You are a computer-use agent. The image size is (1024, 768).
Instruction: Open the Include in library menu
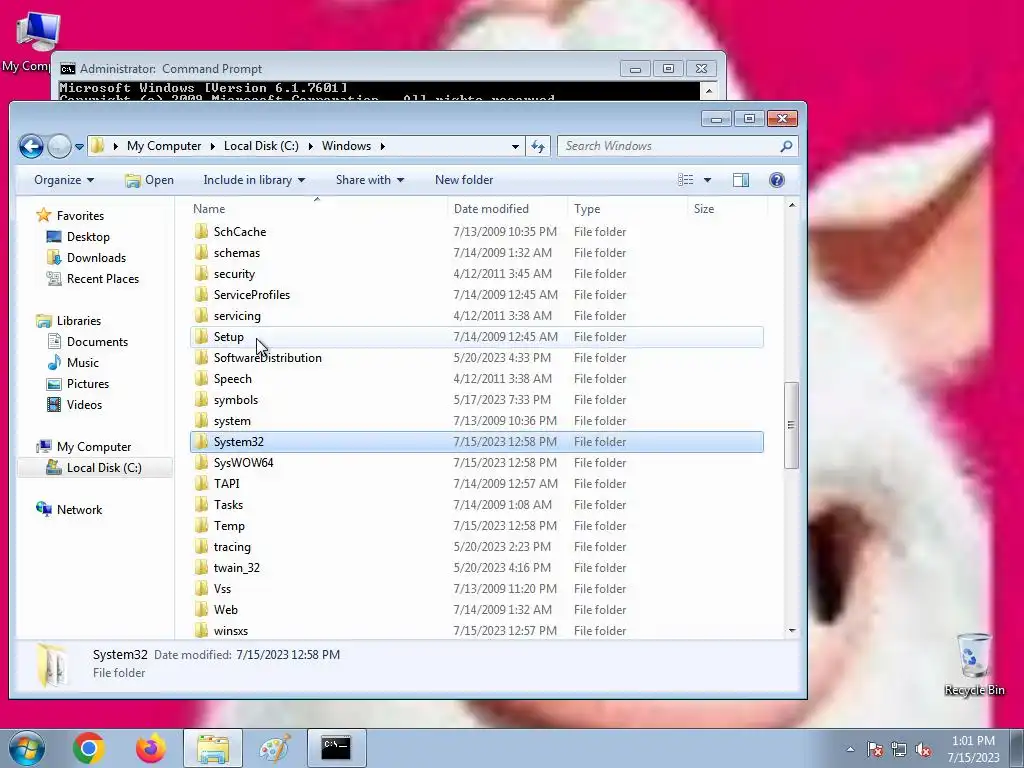254,180
